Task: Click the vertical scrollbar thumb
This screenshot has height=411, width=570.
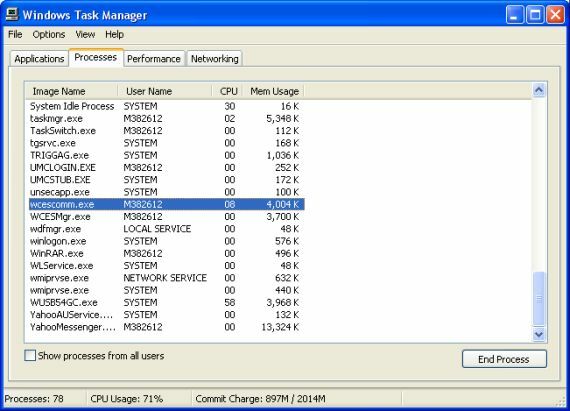Action: click(539, 299)
